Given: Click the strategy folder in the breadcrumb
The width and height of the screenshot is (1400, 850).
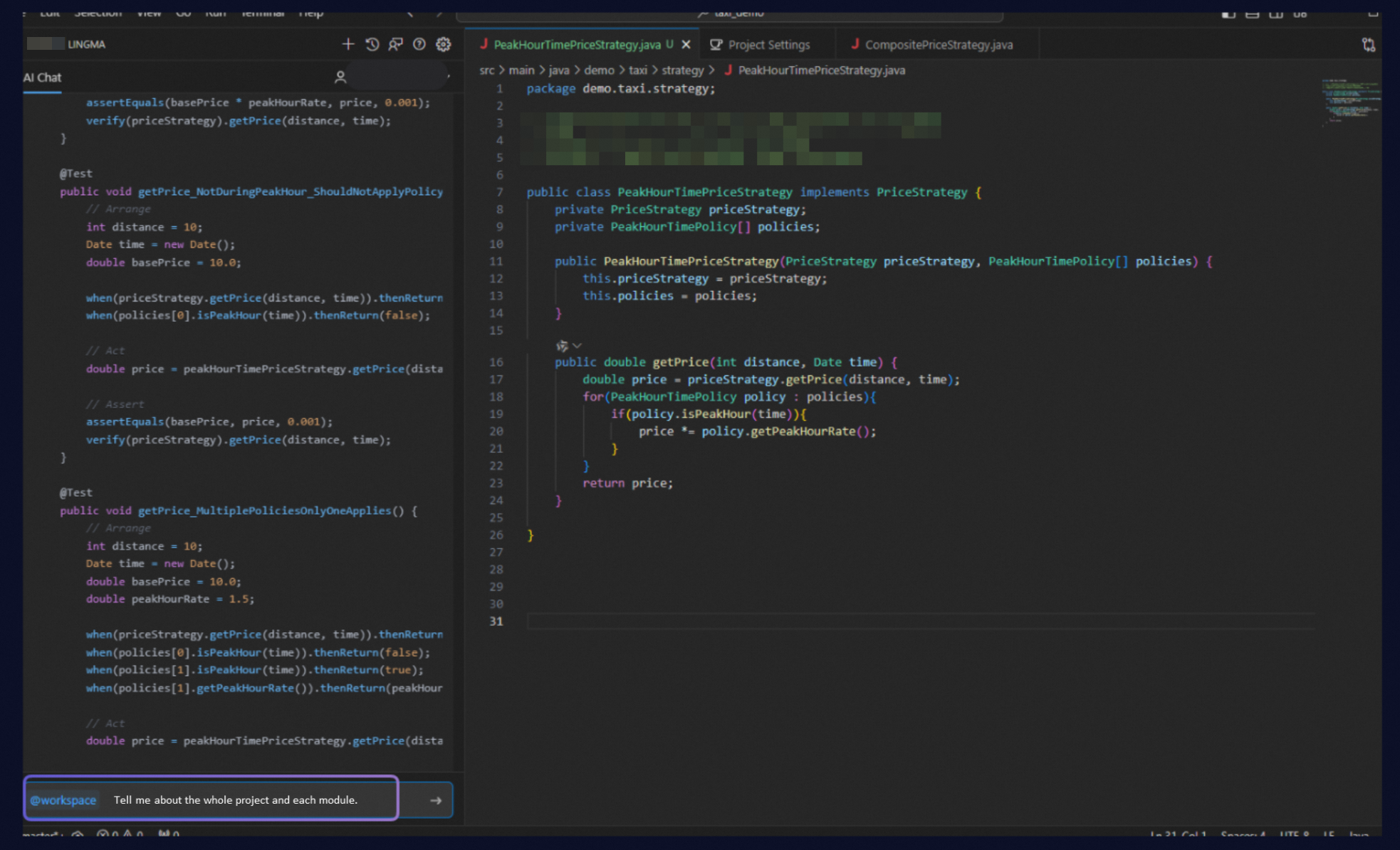Looking at the screenshot, I should [x=681, y=70].
